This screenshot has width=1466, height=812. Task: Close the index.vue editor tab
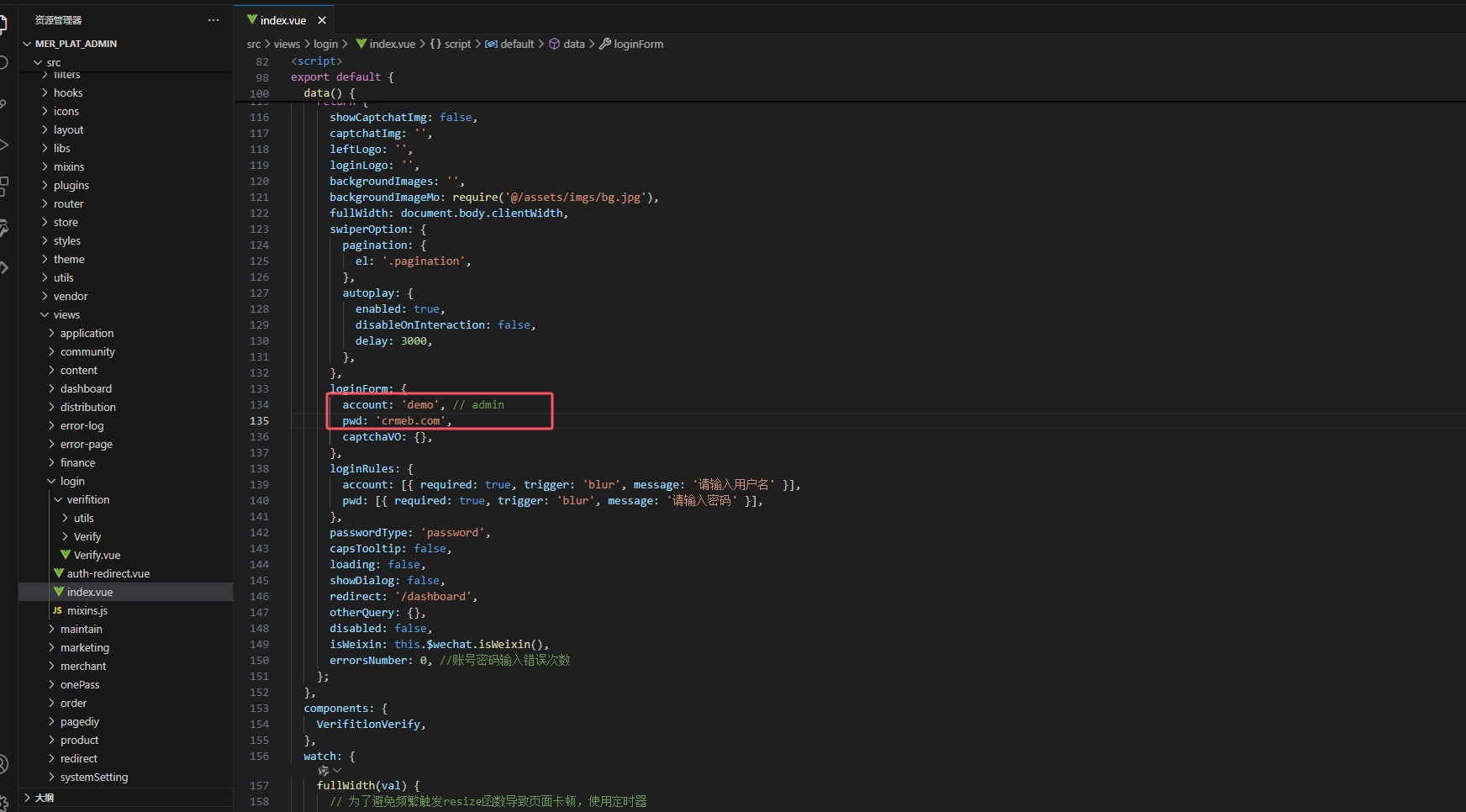tap(322, 20)
